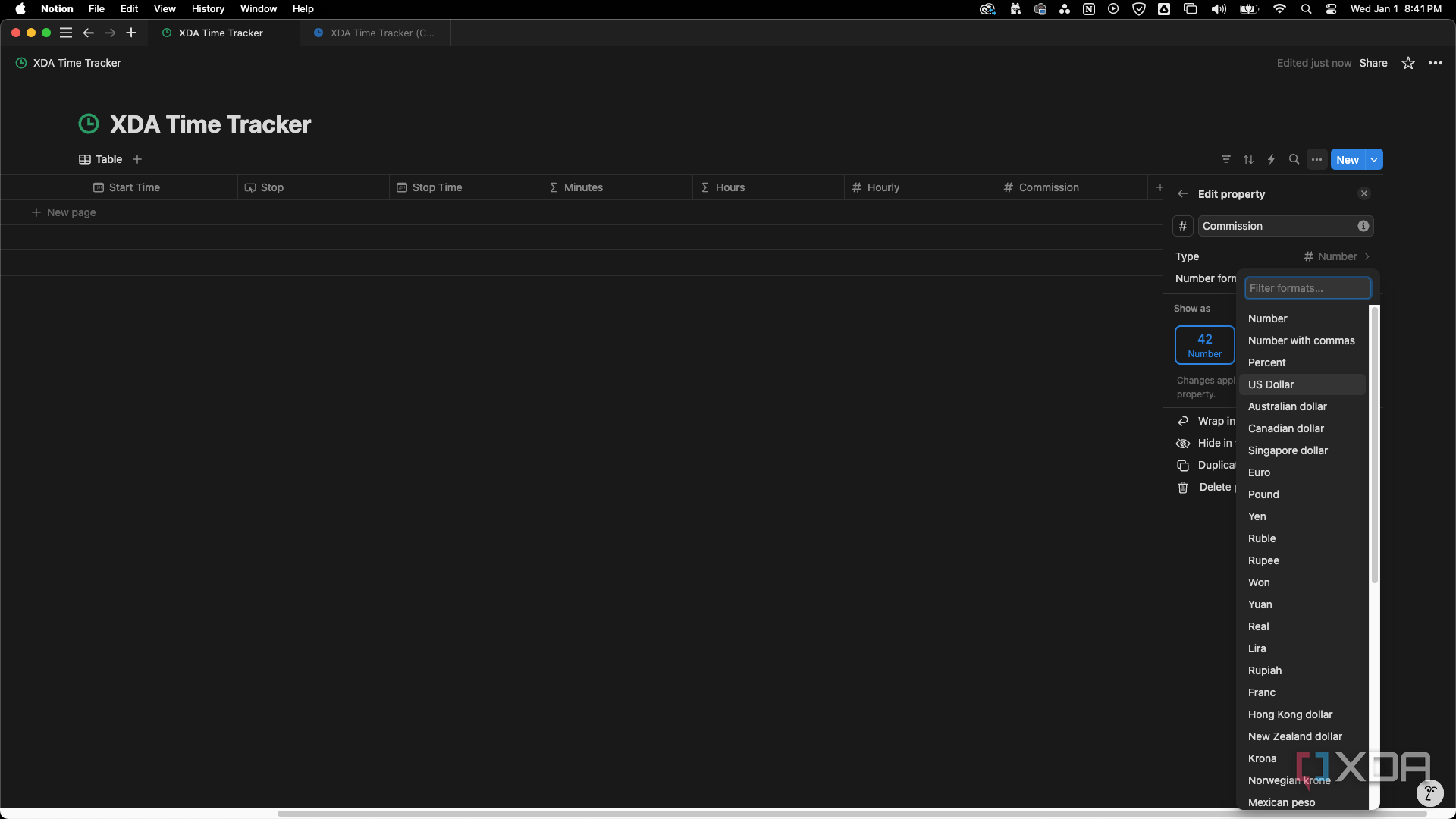Image resolution: width=1456 pixels, height=819 pixels.
Task: Choose Number with commas format
Action: click(1302, 340)
